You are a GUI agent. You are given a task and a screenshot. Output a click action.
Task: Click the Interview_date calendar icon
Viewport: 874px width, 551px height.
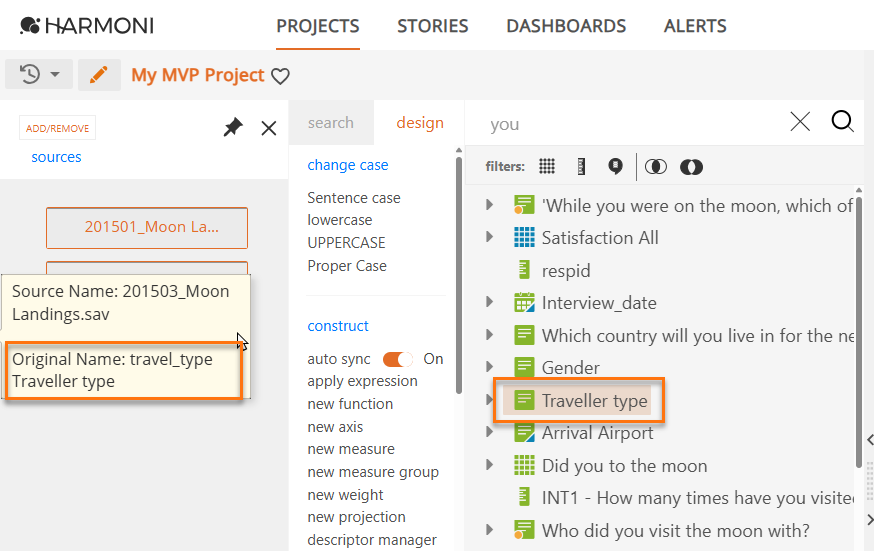click(524, 303)
